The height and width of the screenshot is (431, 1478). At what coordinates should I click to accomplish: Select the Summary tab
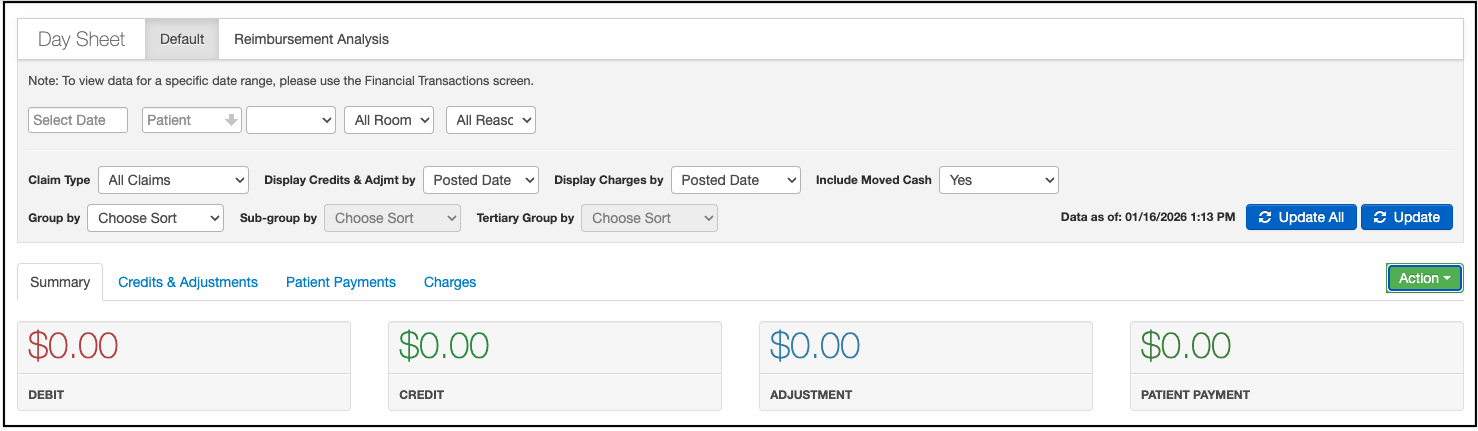[60, 282]
